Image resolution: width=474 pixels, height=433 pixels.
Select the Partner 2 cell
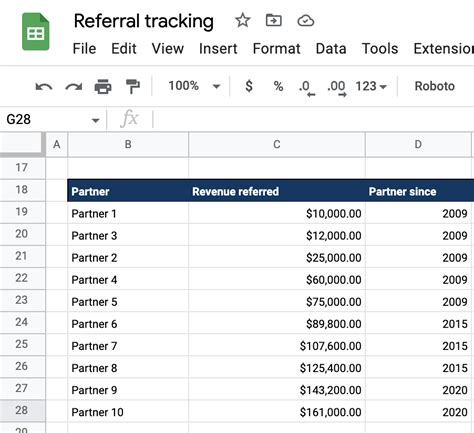pyautogui.click(x=128, y=257)
